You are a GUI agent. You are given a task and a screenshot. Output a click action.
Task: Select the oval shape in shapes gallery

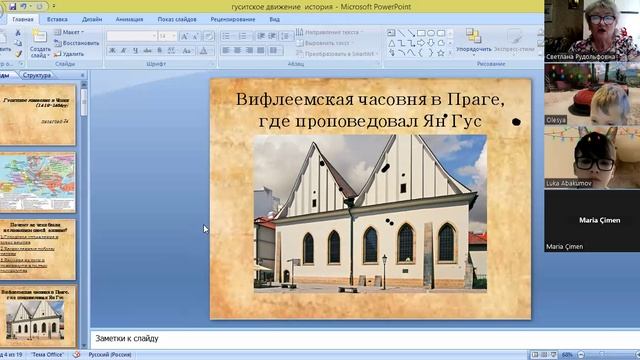(x=431, y=33)
